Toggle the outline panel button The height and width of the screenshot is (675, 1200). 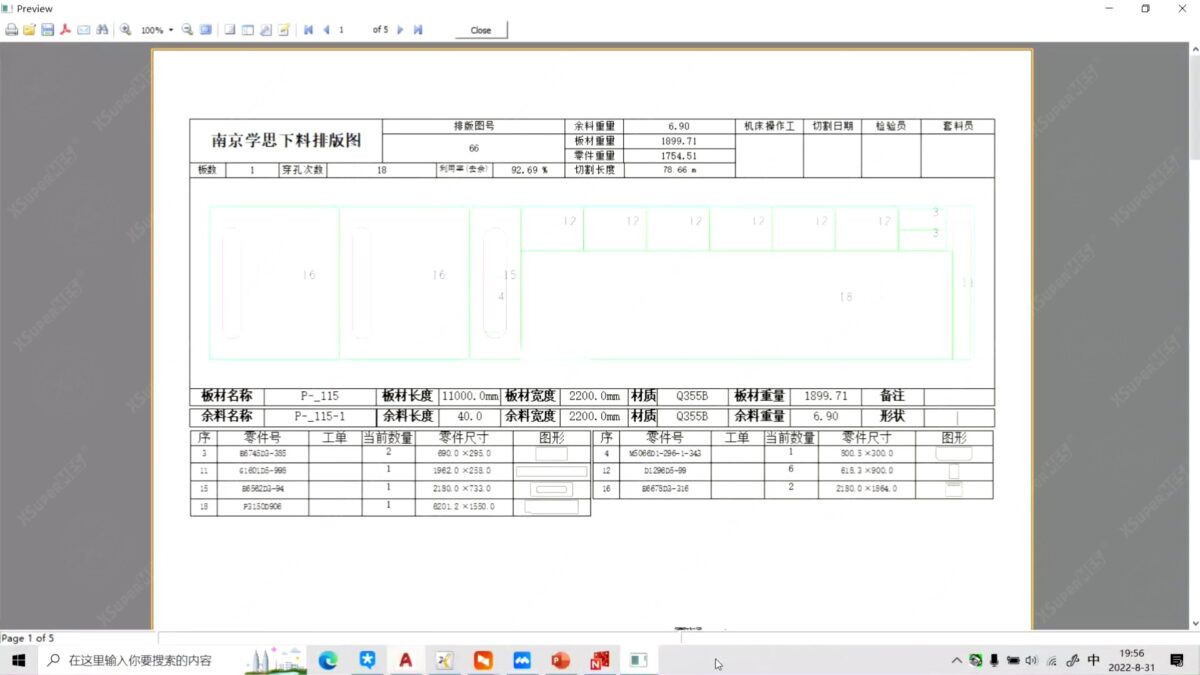click(229, 30)
